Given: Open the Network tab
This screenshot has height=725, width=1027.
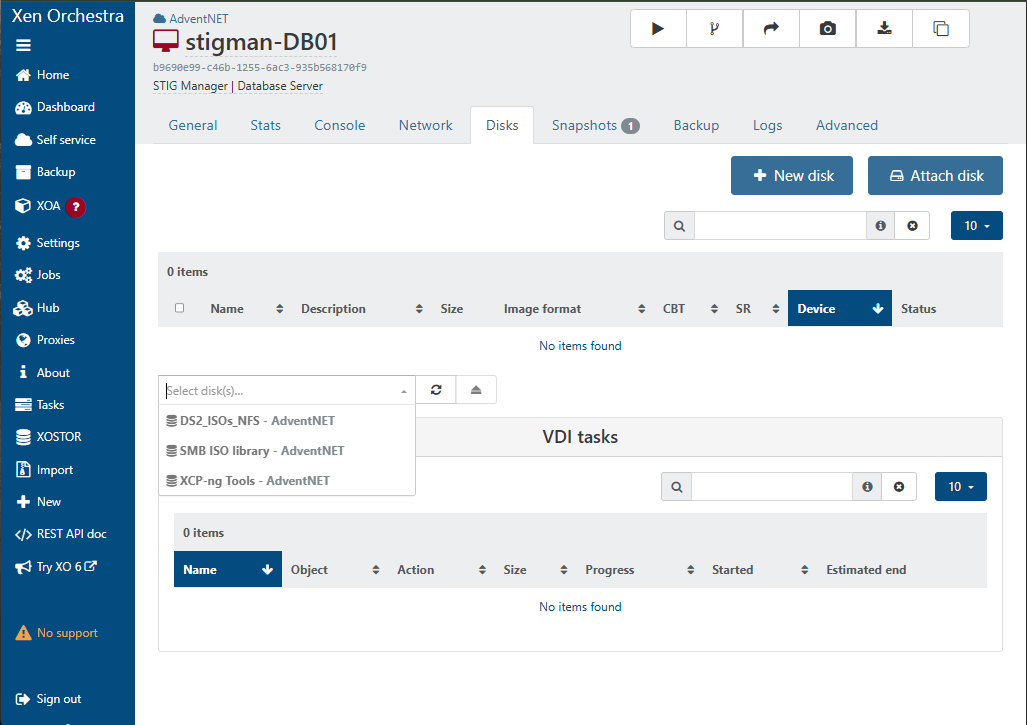Looking at the screenshot, I should click(425, 125).
